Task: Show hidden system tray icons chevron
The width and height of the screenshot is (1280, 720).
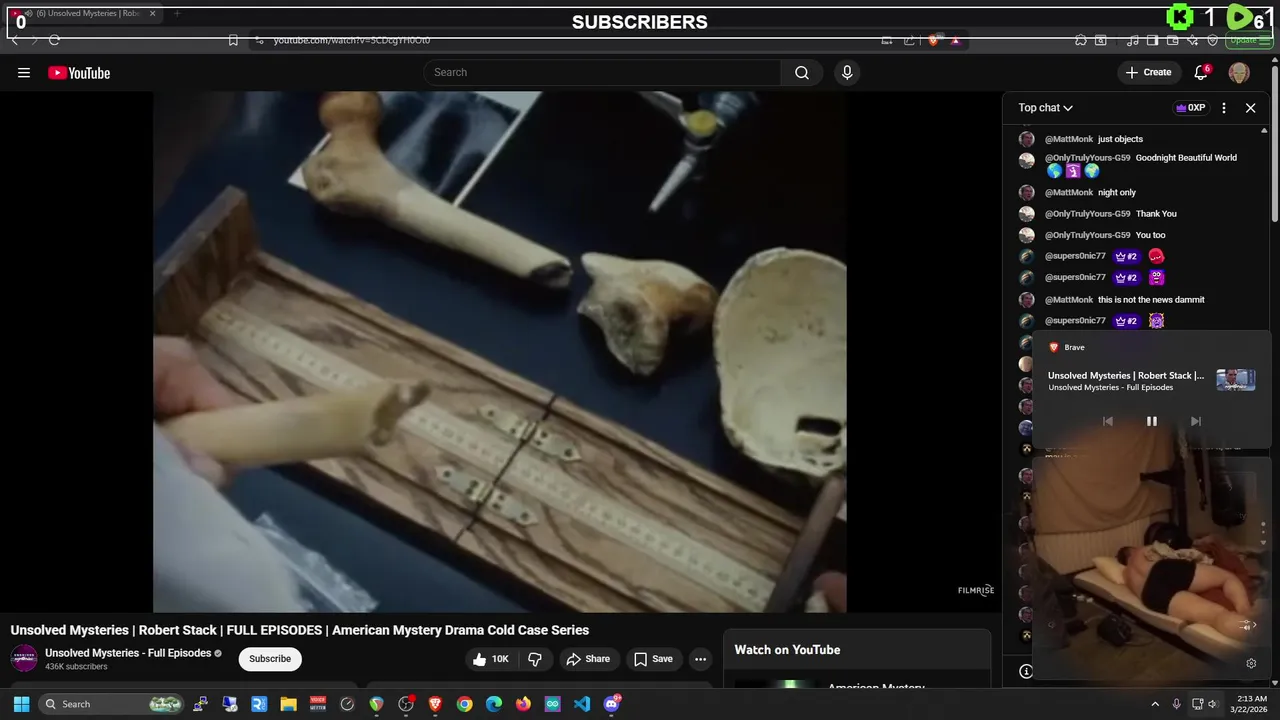Action: tap(1155, 704)
